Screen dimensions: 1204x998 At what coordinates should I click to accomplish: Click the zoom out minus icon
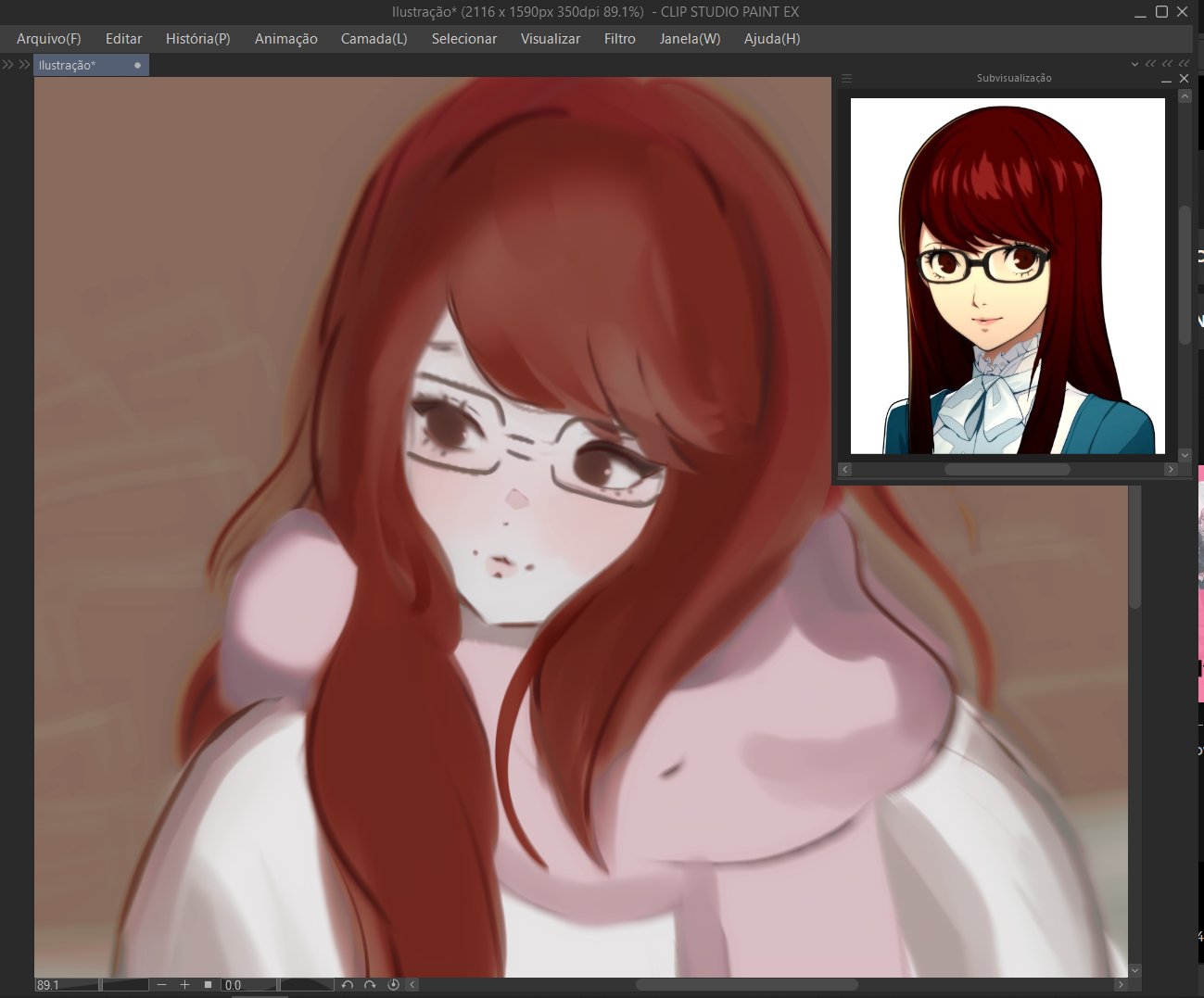[162, 985]
